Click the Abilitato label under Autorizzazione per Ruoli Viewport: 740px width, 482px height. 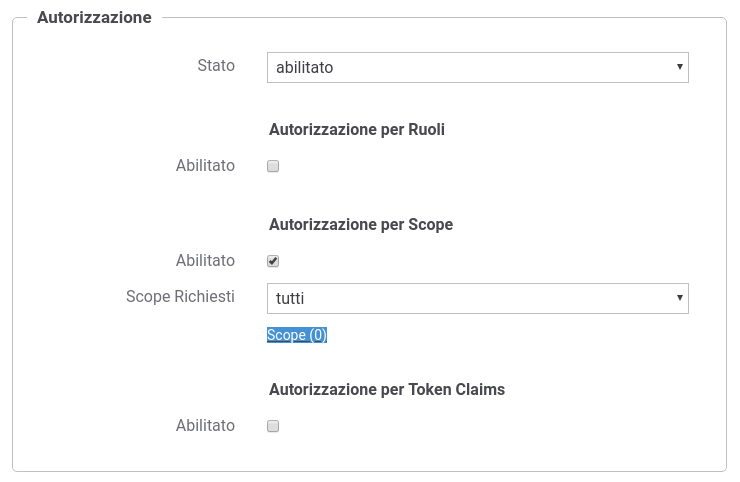[x=205, y=166]
